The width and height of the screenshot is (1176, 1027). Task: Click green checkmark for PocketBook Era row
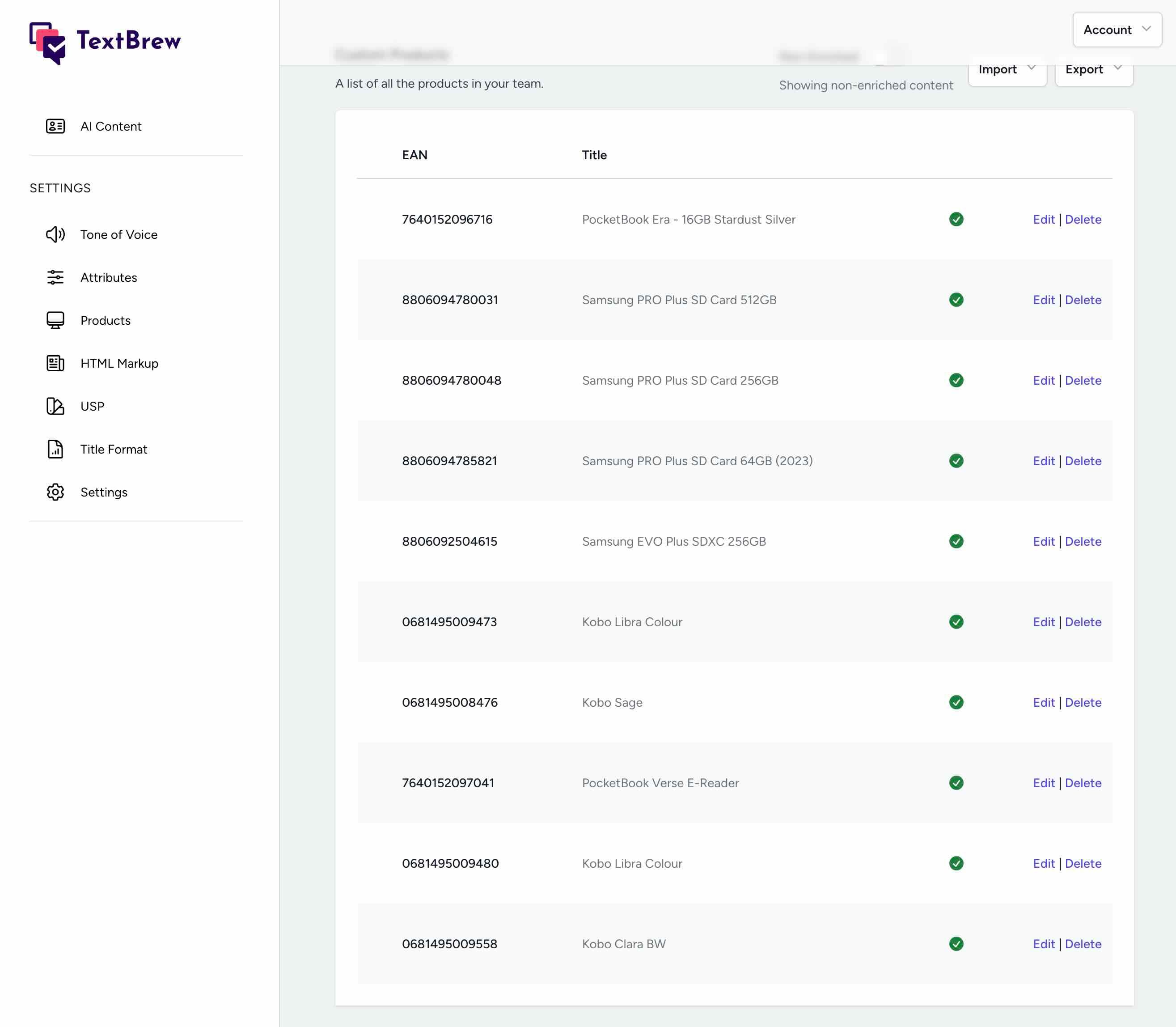click(956, 220)
